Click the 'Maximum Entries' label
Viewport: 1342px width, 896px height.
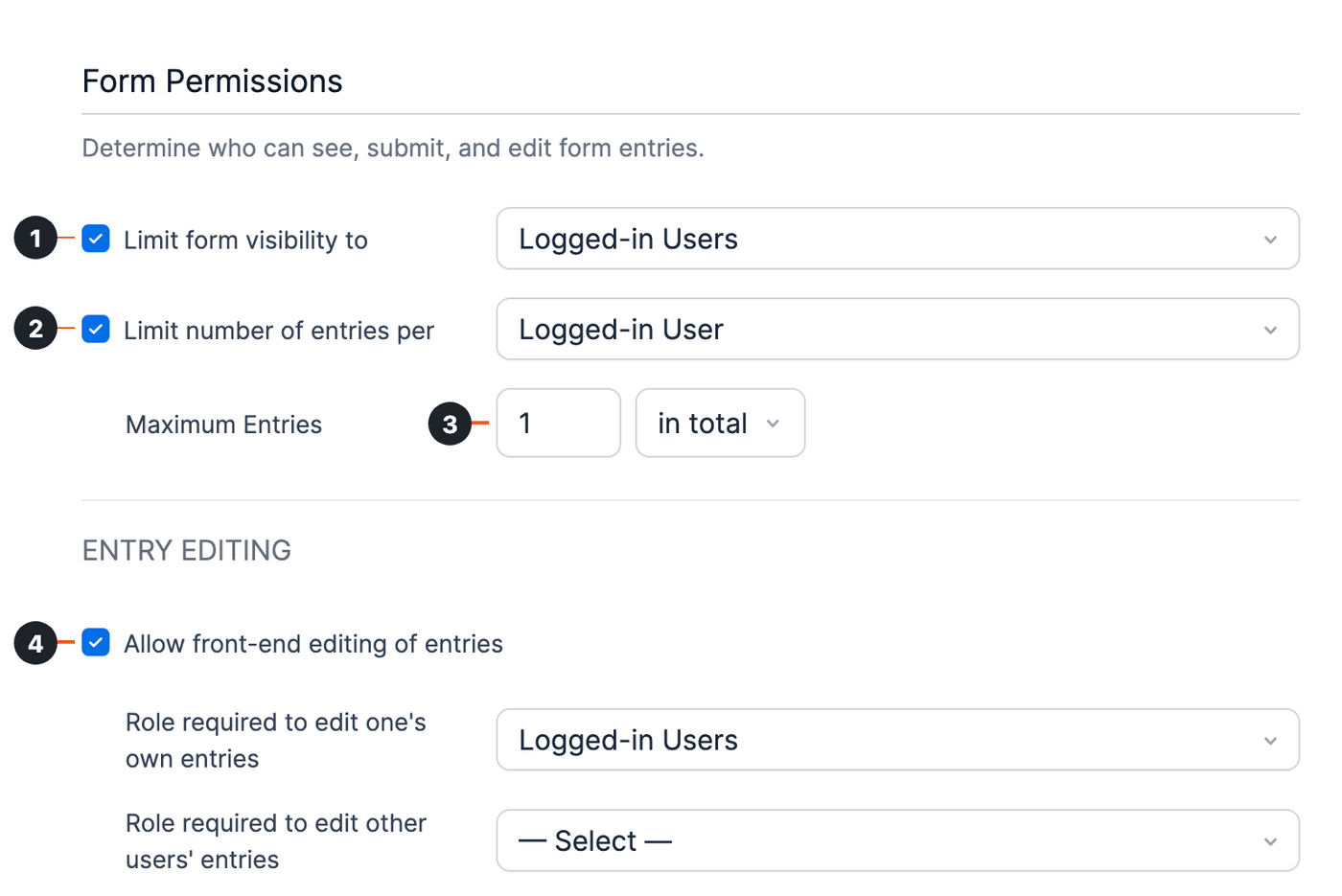223,425
